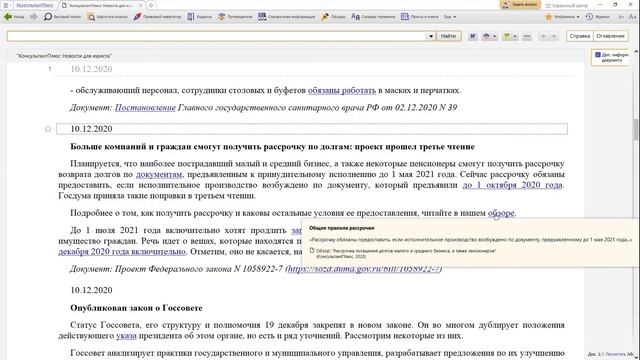The image size is (640, 360).
Task: Switch to the Справка tab
Action: point(580,36)
